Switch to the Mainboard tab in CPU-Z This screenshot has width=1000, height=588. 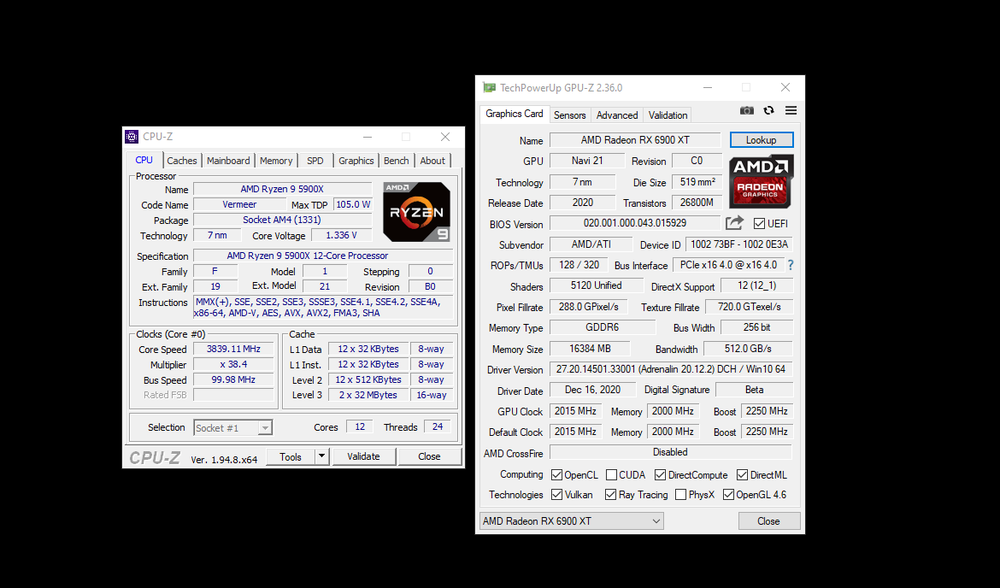[228, 160]
